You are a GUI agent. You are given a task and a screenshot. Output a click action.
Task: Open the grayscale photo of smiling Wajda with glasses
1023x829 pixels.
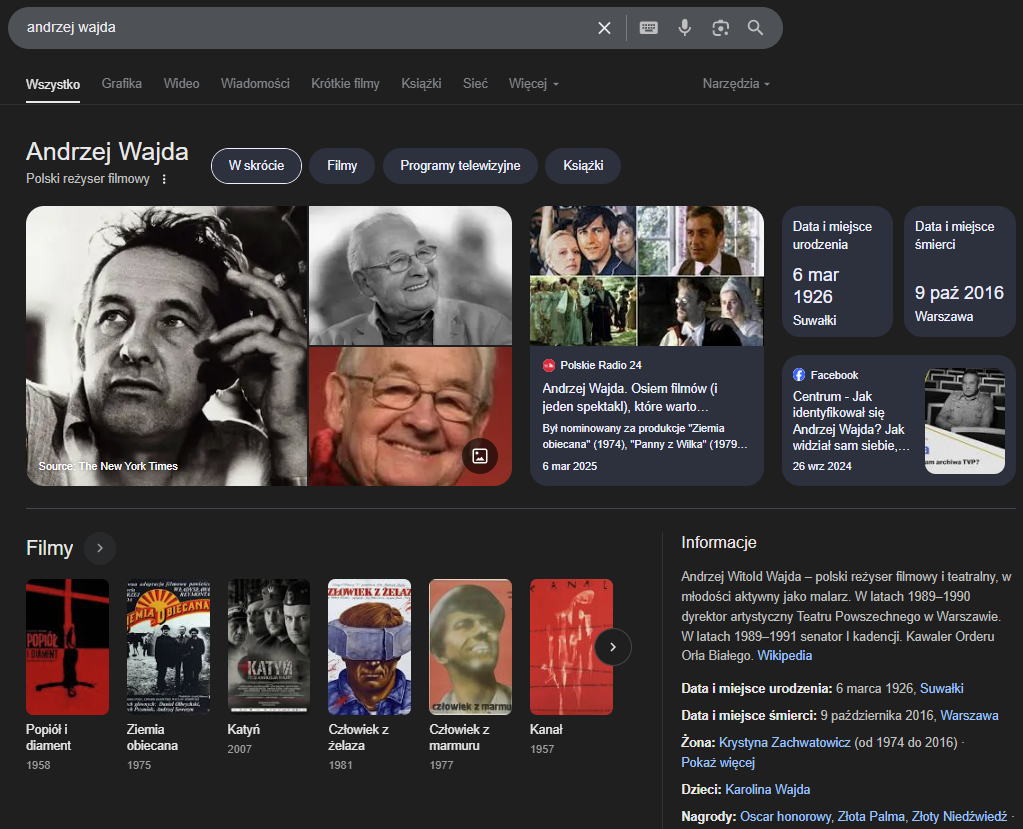[410, 275]
